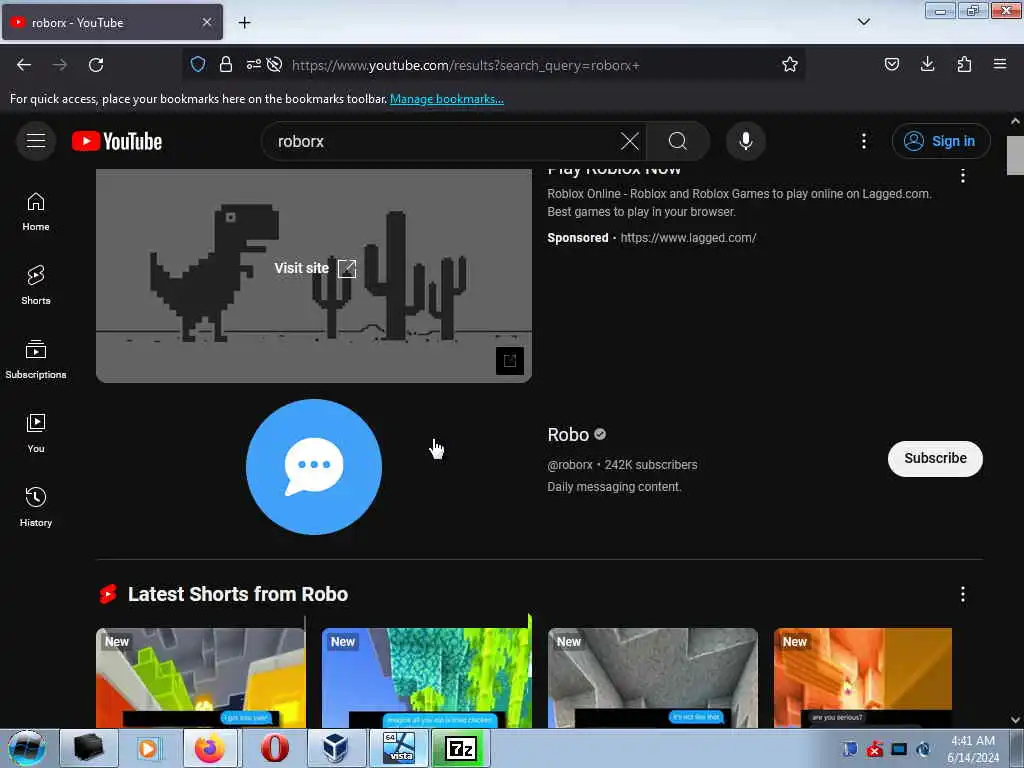
Task: Click the site security padlock icon
Action: click(x=226, y=64)
